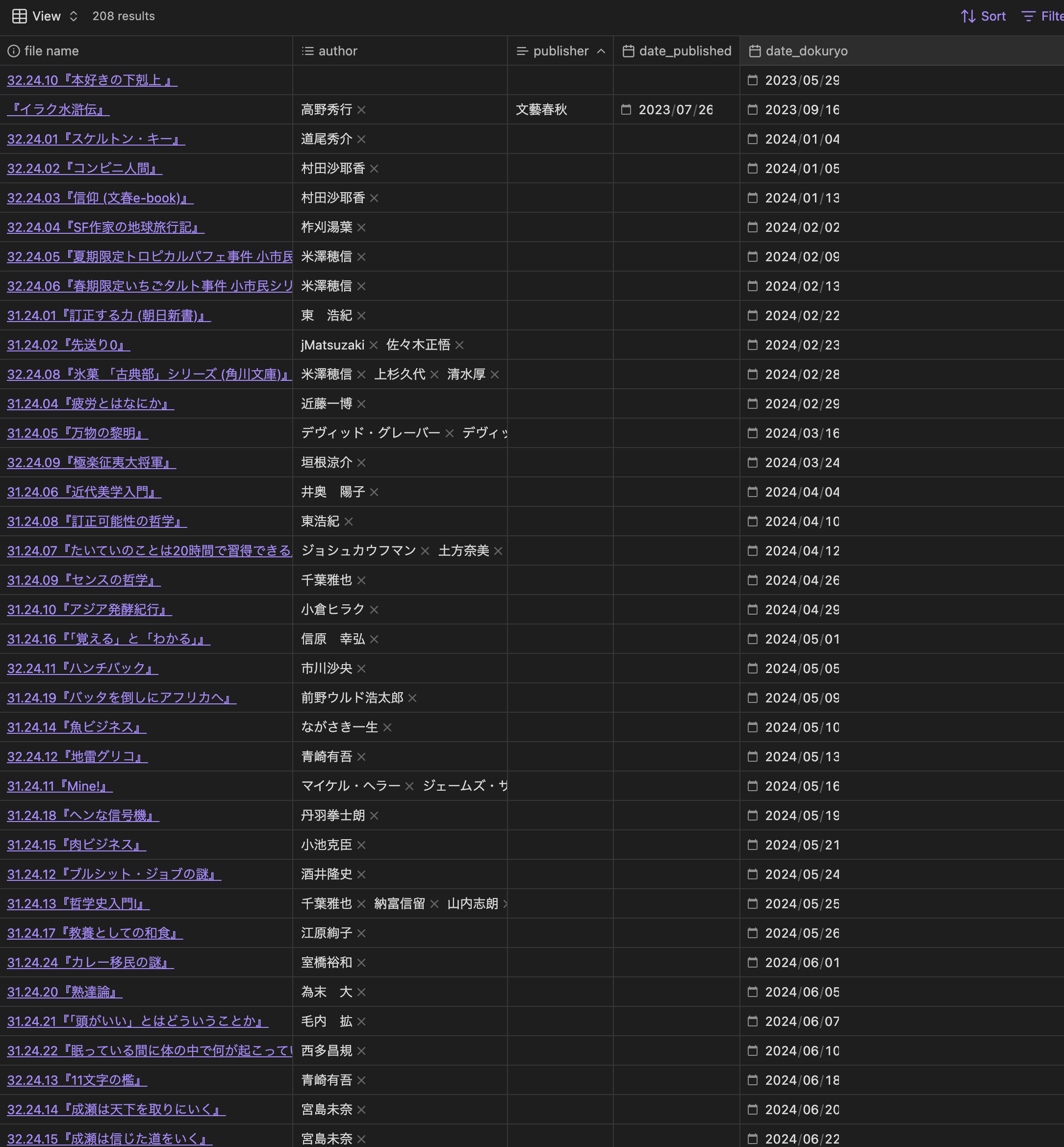1064x1147 pixels.
Task: Click the table View icon
Action: tap(20, 16)
